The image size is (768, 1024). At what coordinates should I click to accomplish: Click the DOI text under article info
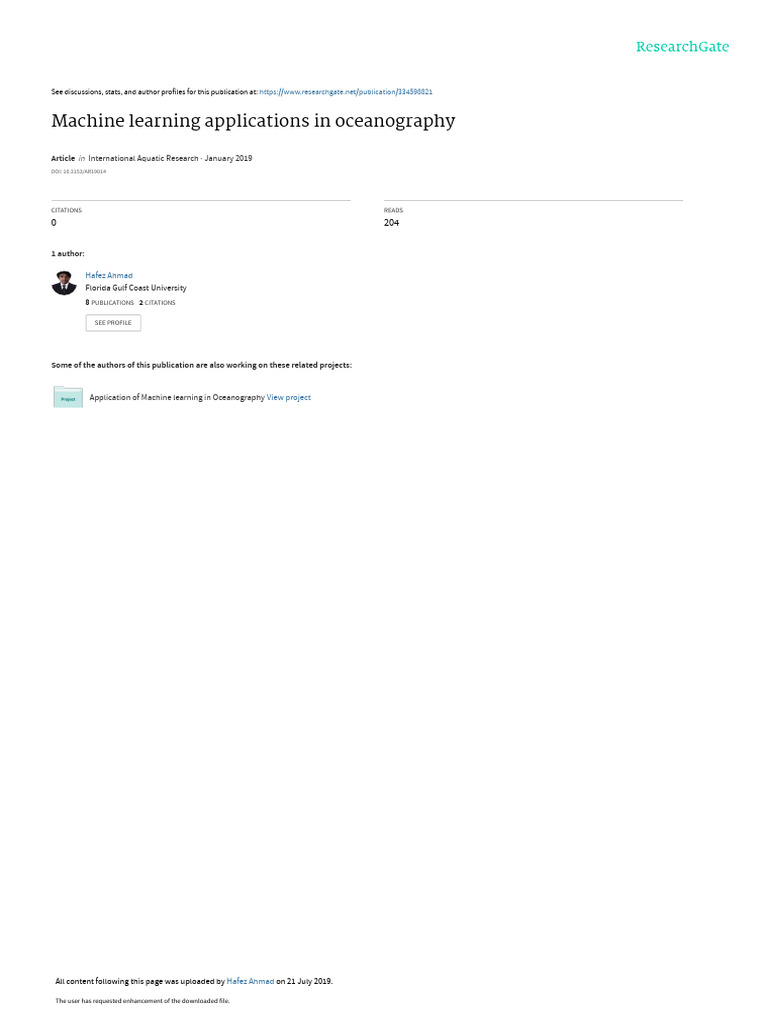point(78,172)
